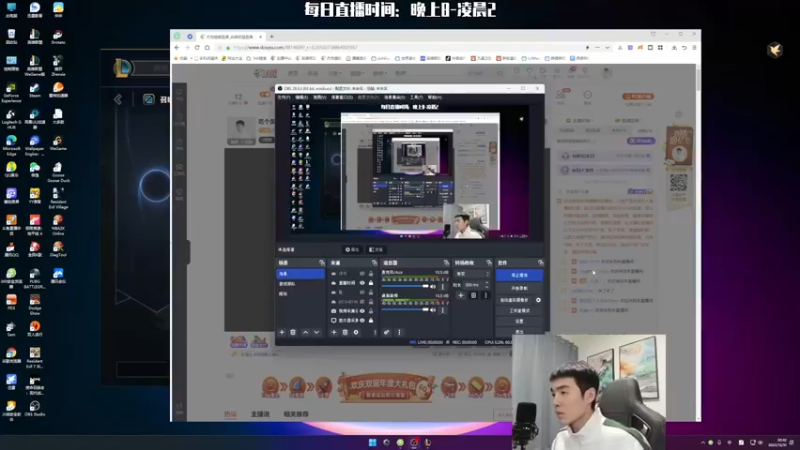Open Wallpaper Engine desktop shortcut
The width and height of the screenshot is (800, 450).
35,145
